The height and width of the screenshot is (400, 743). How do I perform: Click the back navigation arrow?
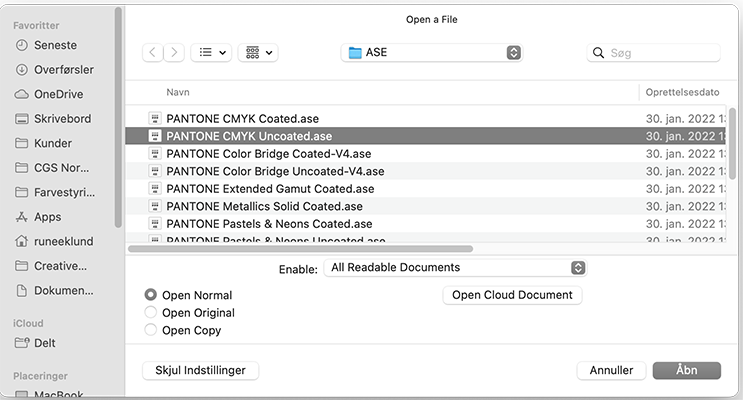[153, 53]
